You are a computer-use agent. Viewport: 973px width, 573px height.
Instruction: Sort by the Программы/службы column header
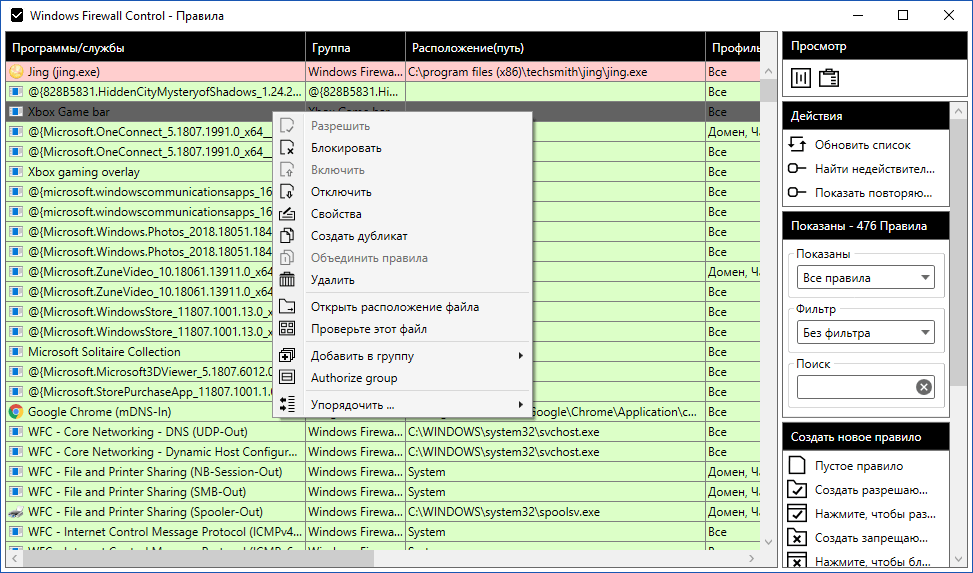[155, 47]
